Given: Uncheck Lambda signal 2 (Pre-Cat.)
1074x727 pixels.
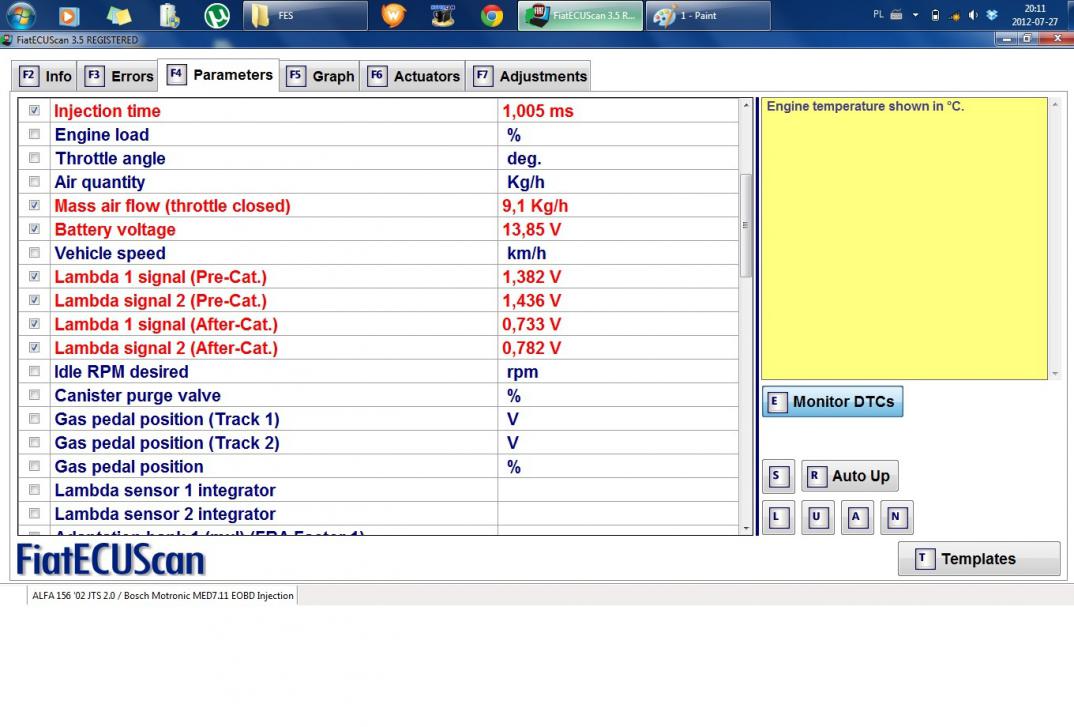Looking at the screenshot, I should [34, 300].
